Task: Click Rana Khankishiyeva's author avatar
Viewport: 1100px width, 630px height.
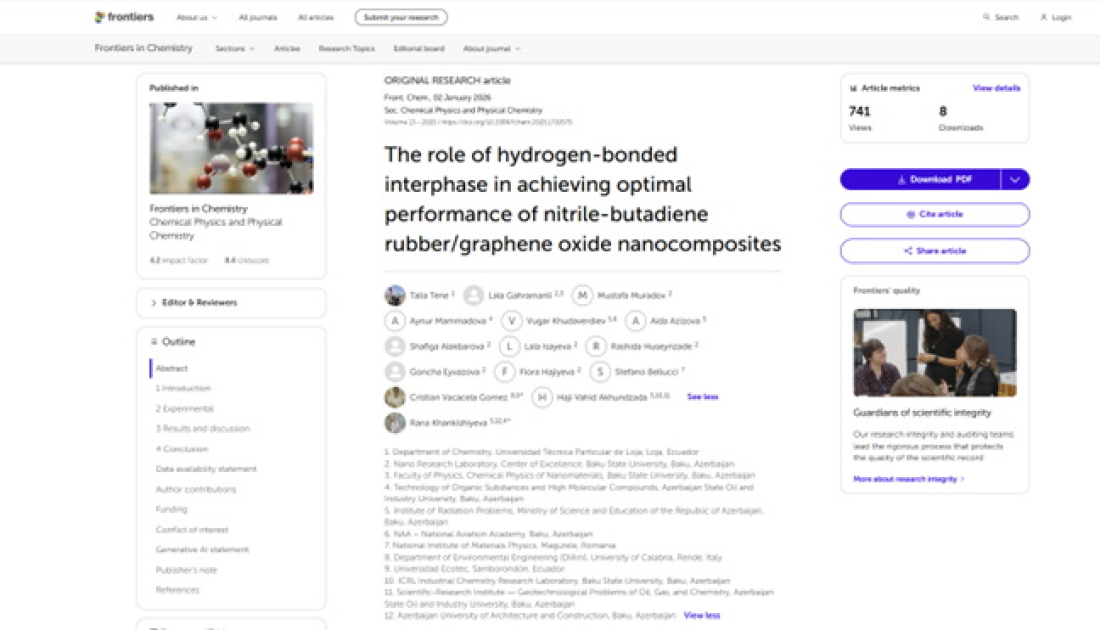Action: (395, 423)
